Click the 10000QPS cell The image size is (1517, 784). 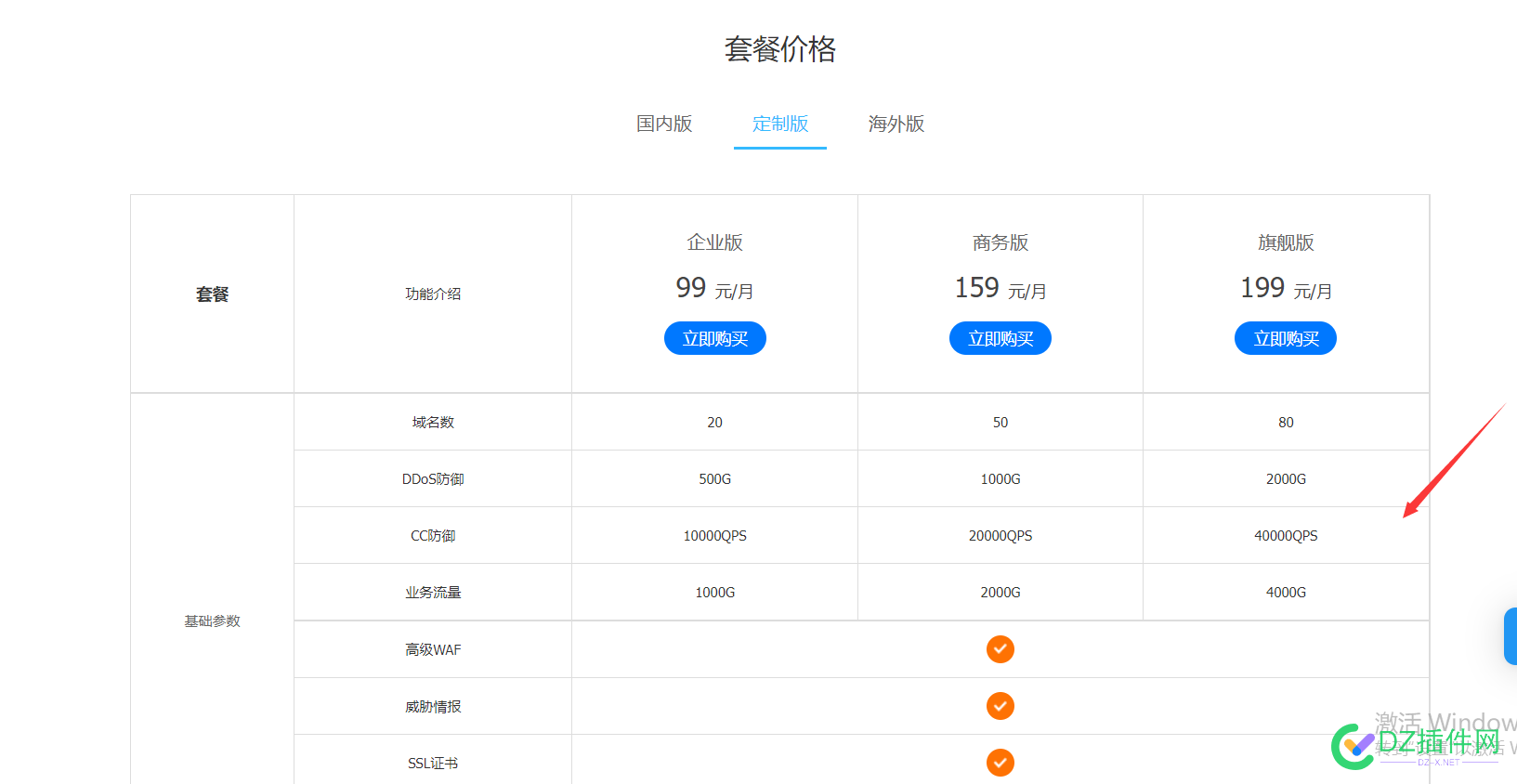714,535
